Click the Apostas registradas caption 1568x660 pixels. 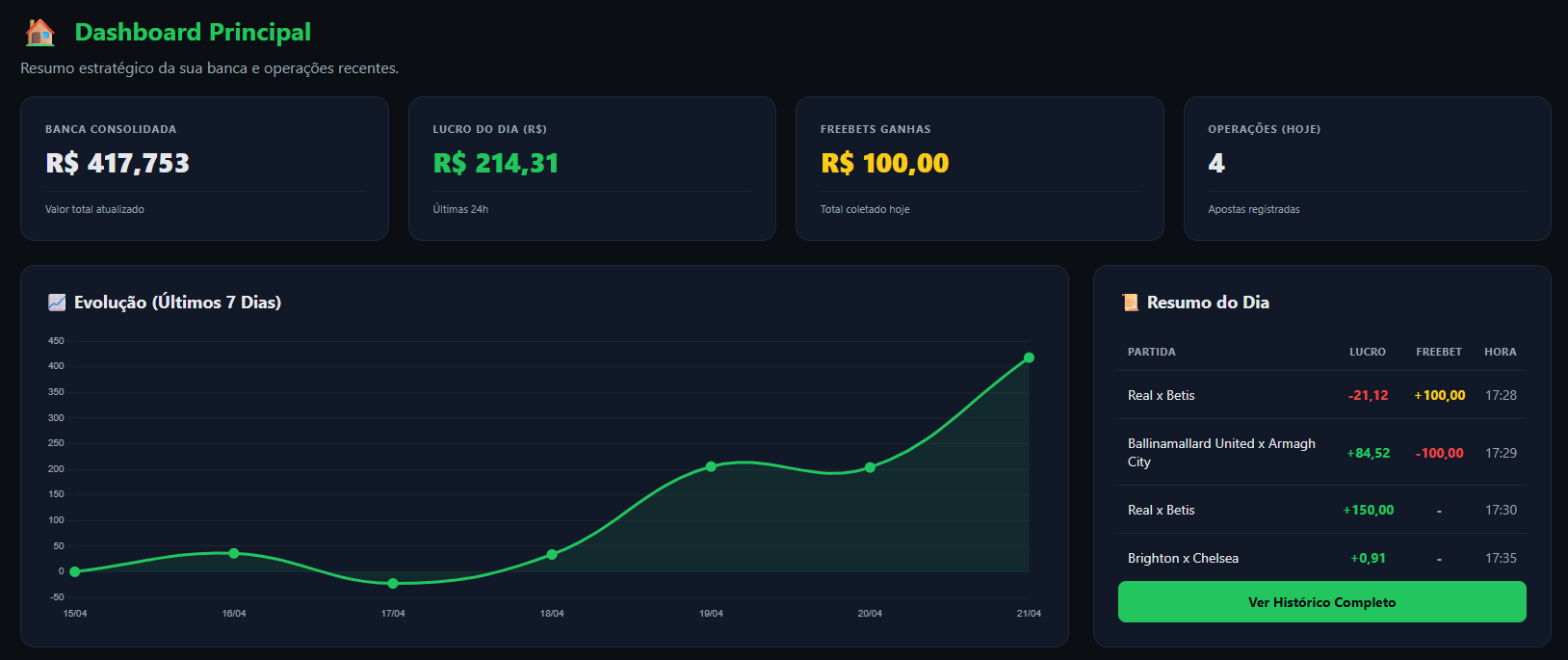pyautogui.click(x=1254, y=209)
